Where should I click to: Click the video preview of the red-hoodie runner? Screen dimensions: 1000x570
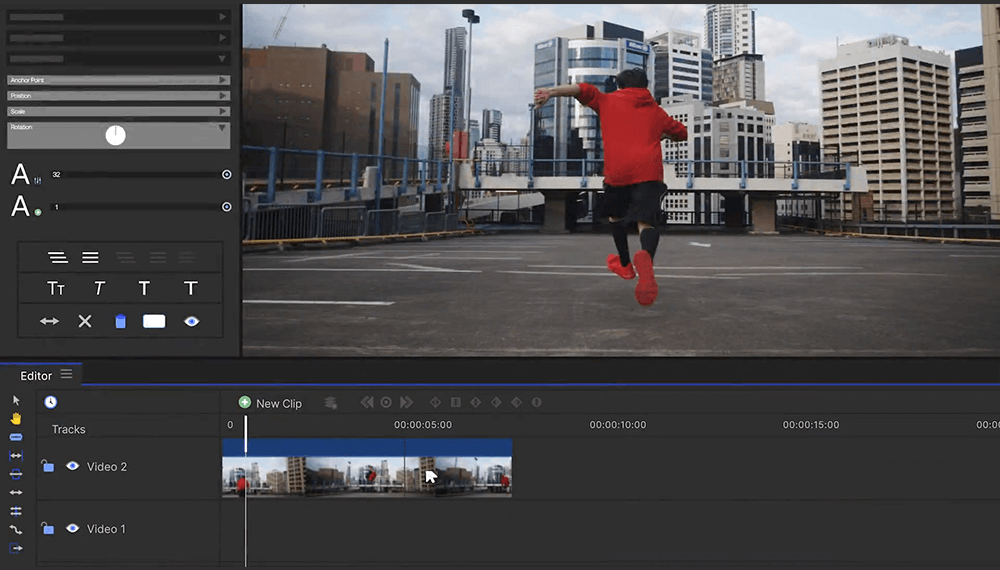point(621,180)
